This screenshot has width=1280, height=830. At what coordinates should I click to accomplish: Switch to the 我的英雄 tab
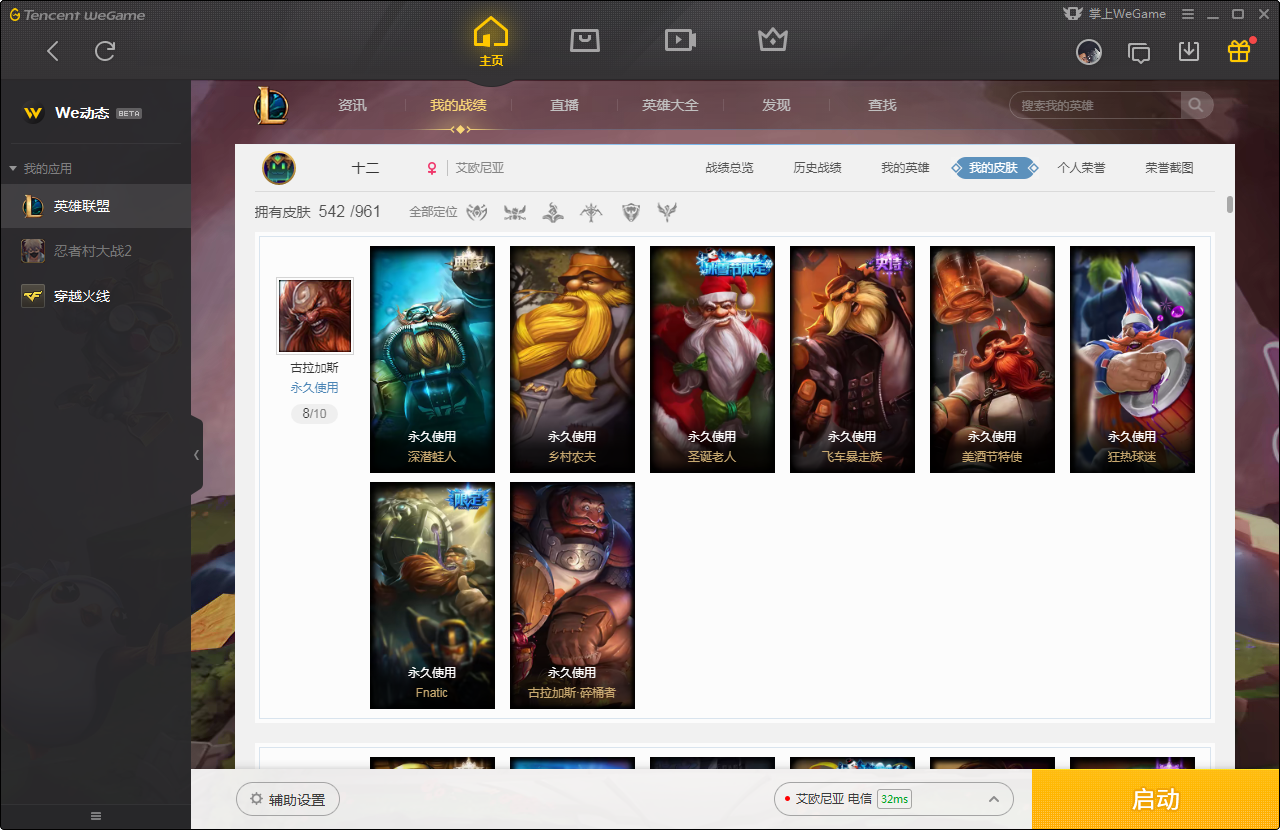click(905, 168)
